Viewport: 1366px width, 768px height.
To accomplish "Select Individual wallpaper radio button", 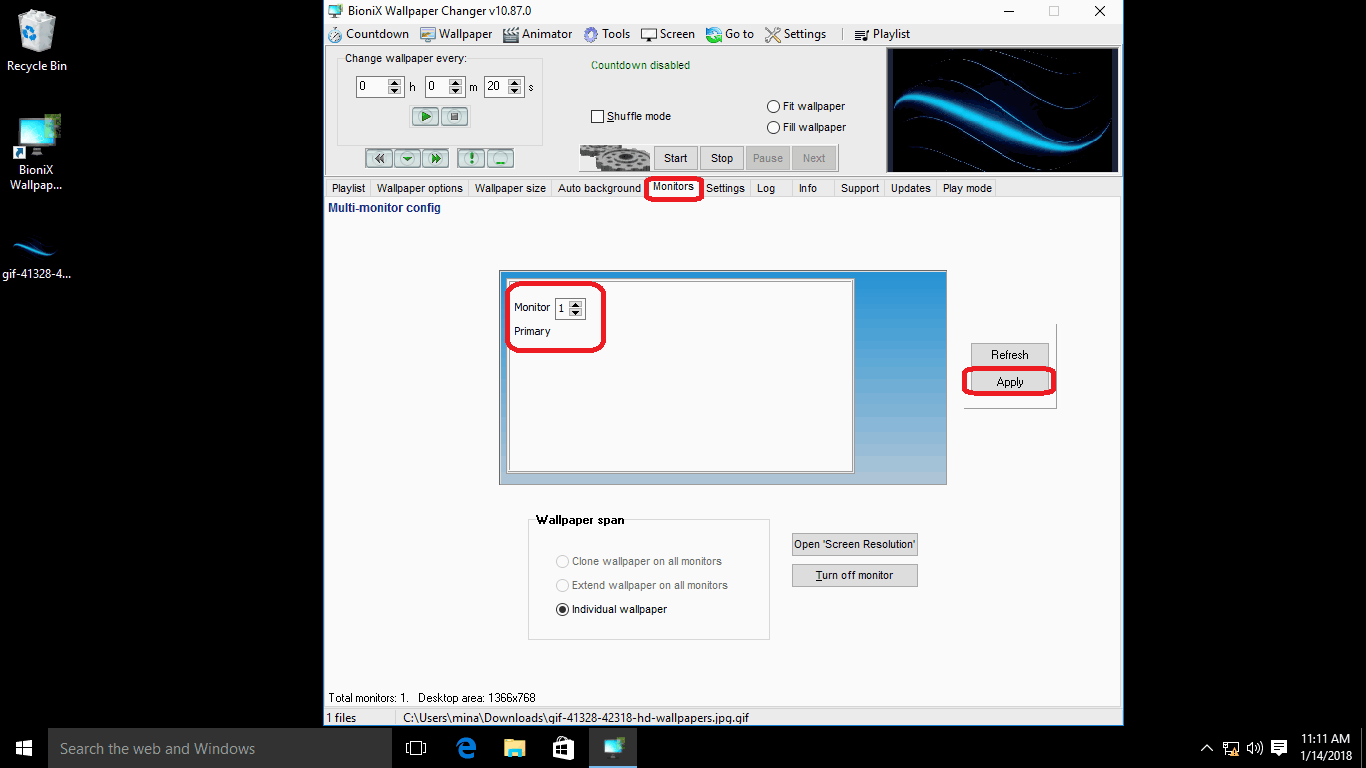I will click(562, 609).
